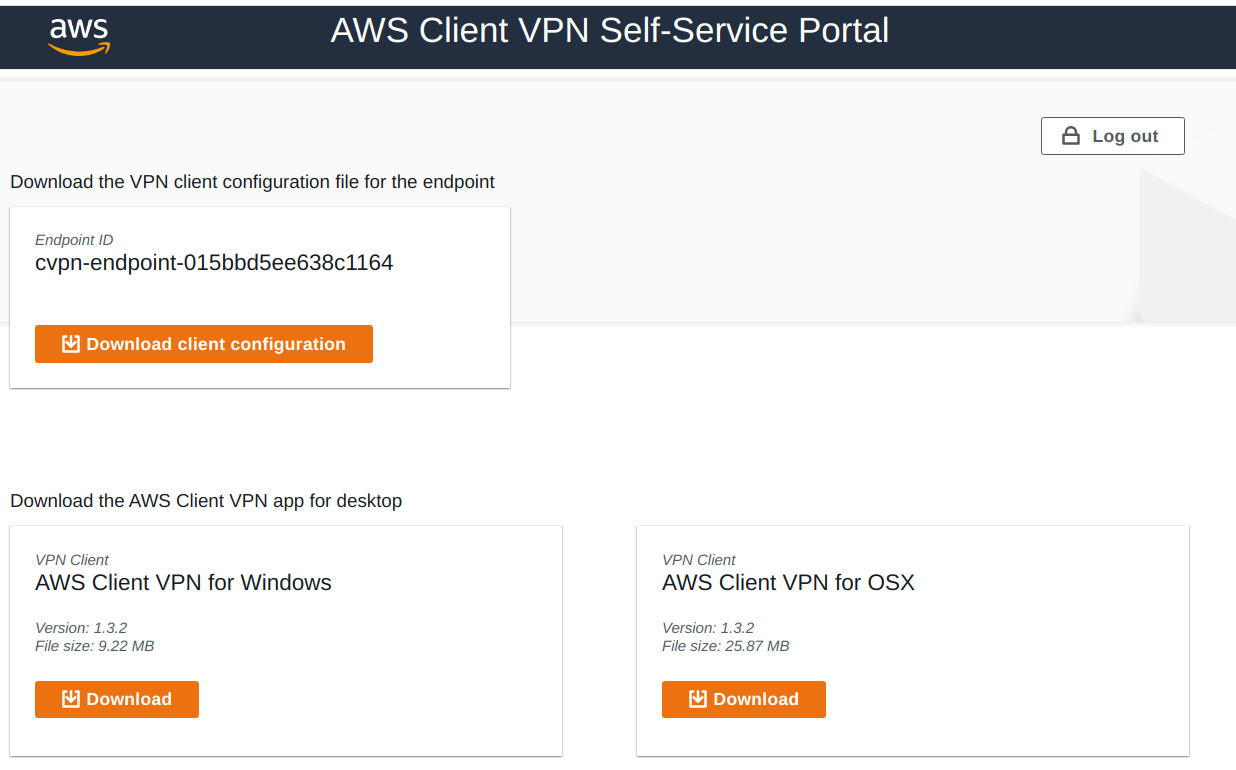The height and width of the screenshot is (770, 1236).
Task: Click the lock icon beside Log out
Action: point(1070,136)
